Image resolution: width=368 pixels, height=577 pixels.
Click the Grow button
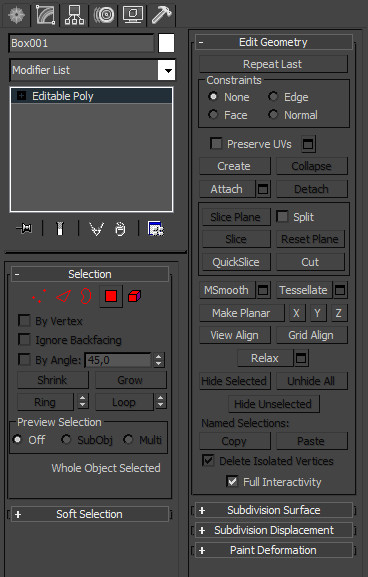pyautogui.click(x=131, y=380)
